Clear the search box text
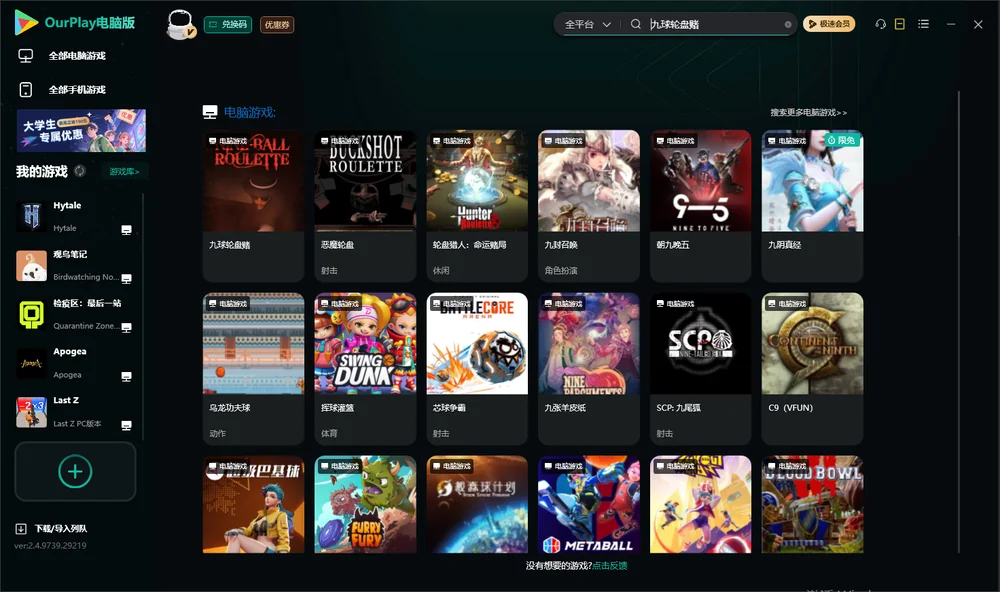The width and height of the screenshot is (1000, 592). pyautogui.click(x=788, y=25)
